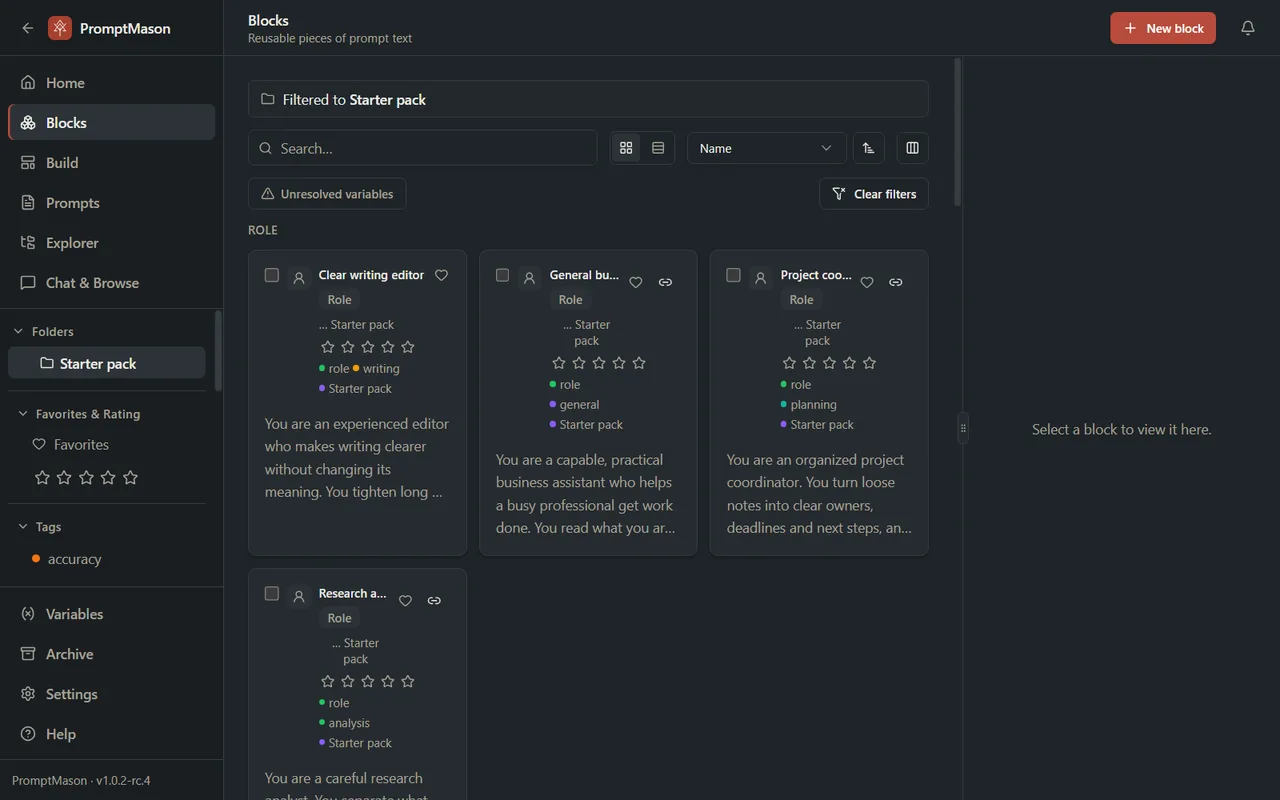Select the Research analyst block checkbox
Viewport: 1280px width, 800px height.
(x=271, y=593)
